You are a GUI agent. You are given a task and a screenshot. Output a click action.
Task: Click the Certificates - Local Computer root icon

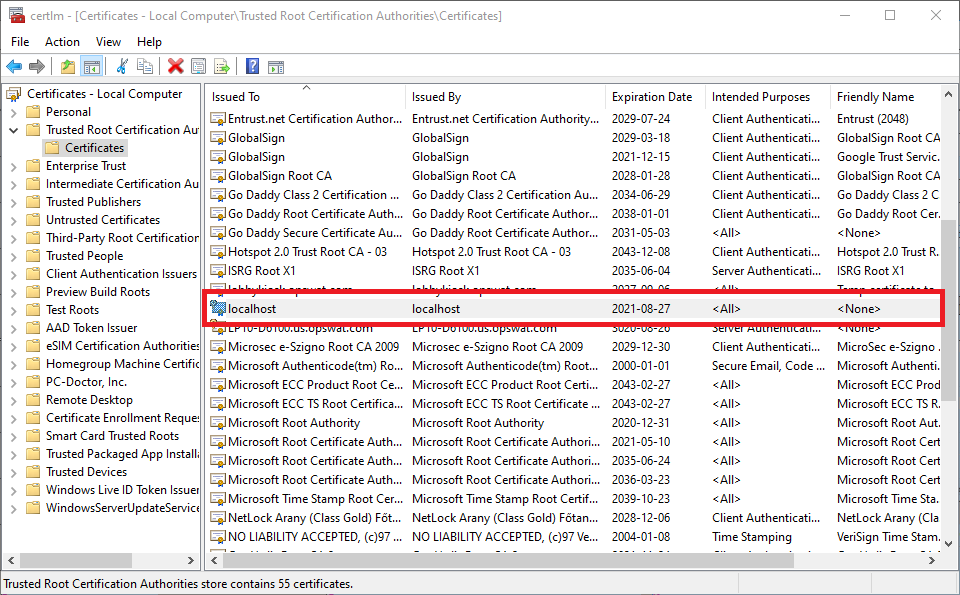point(13,94)
